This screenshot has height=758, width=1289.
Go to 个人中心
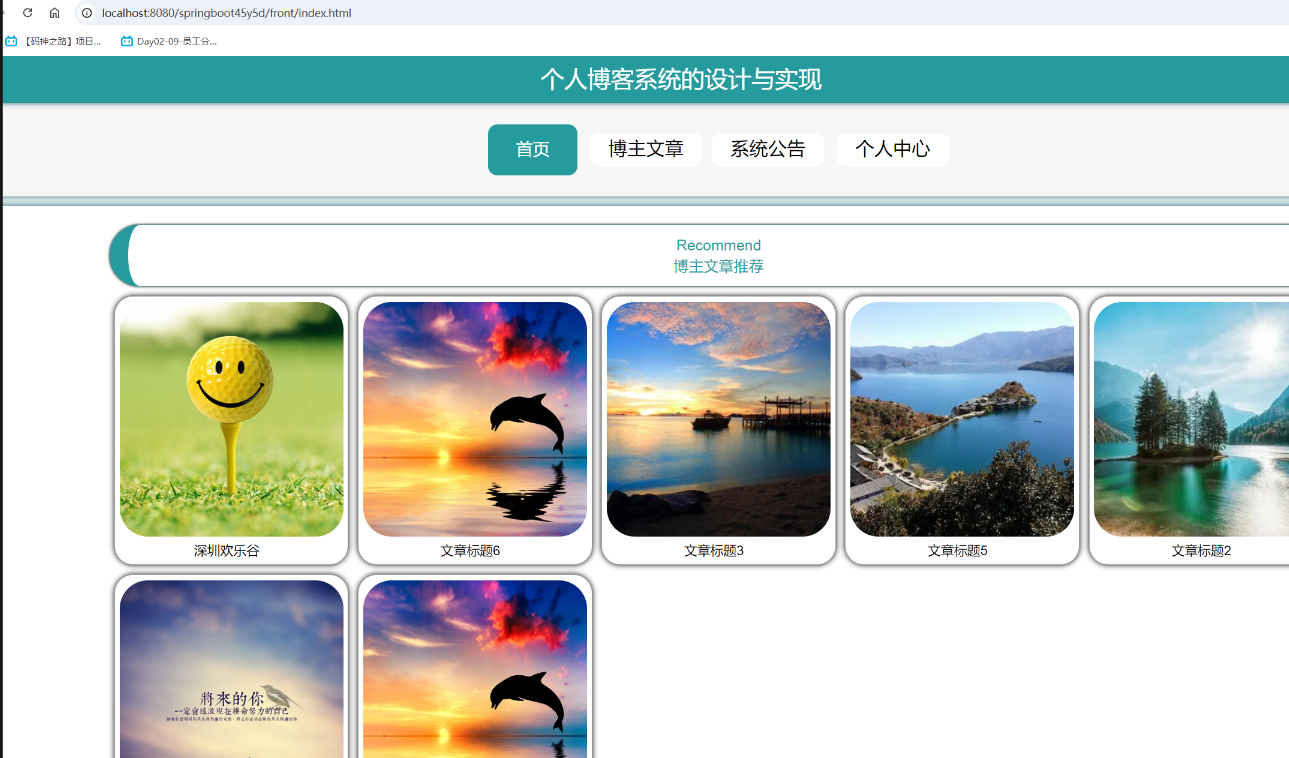point(892,148)
